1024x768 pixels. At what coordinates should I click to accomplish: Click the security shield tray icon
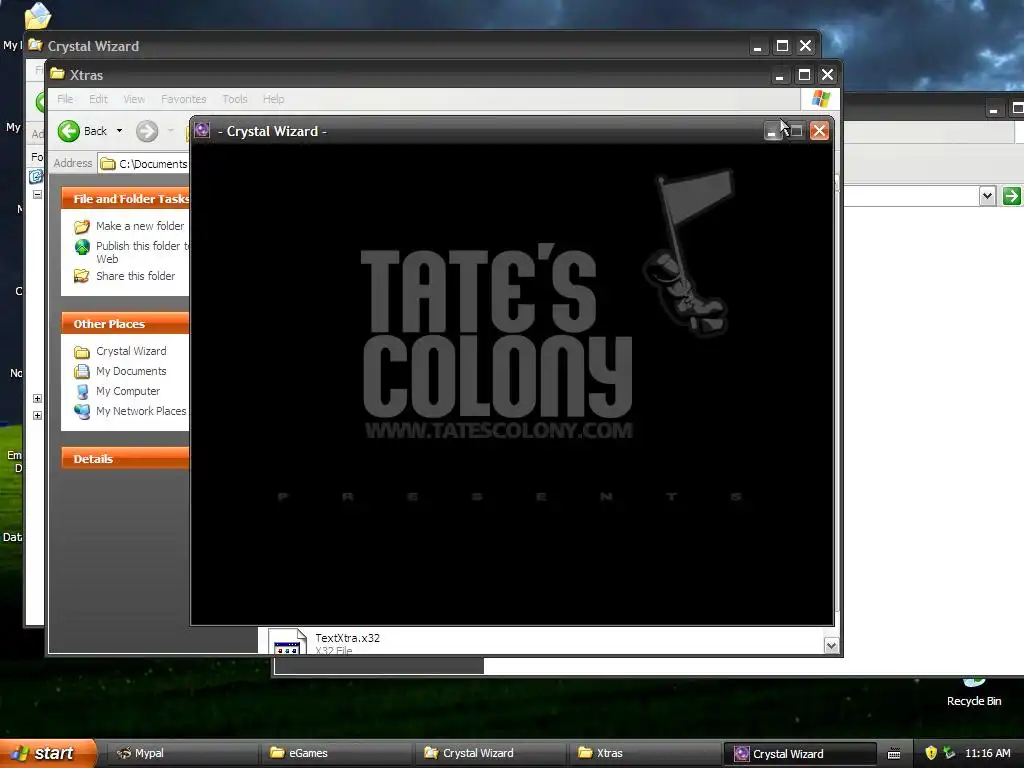point(931,753)
